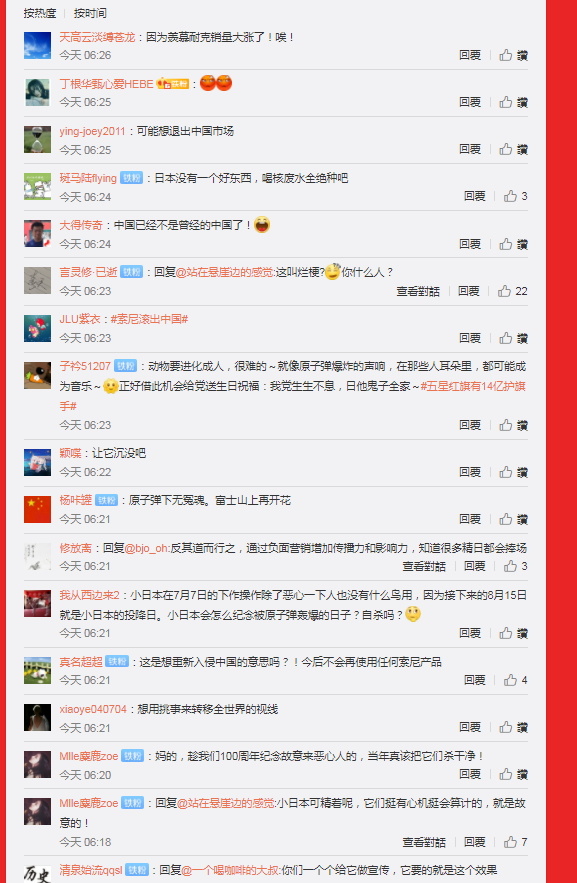Like the comment by JLU紫衣

pyautogui.click(x=513, y=338)
